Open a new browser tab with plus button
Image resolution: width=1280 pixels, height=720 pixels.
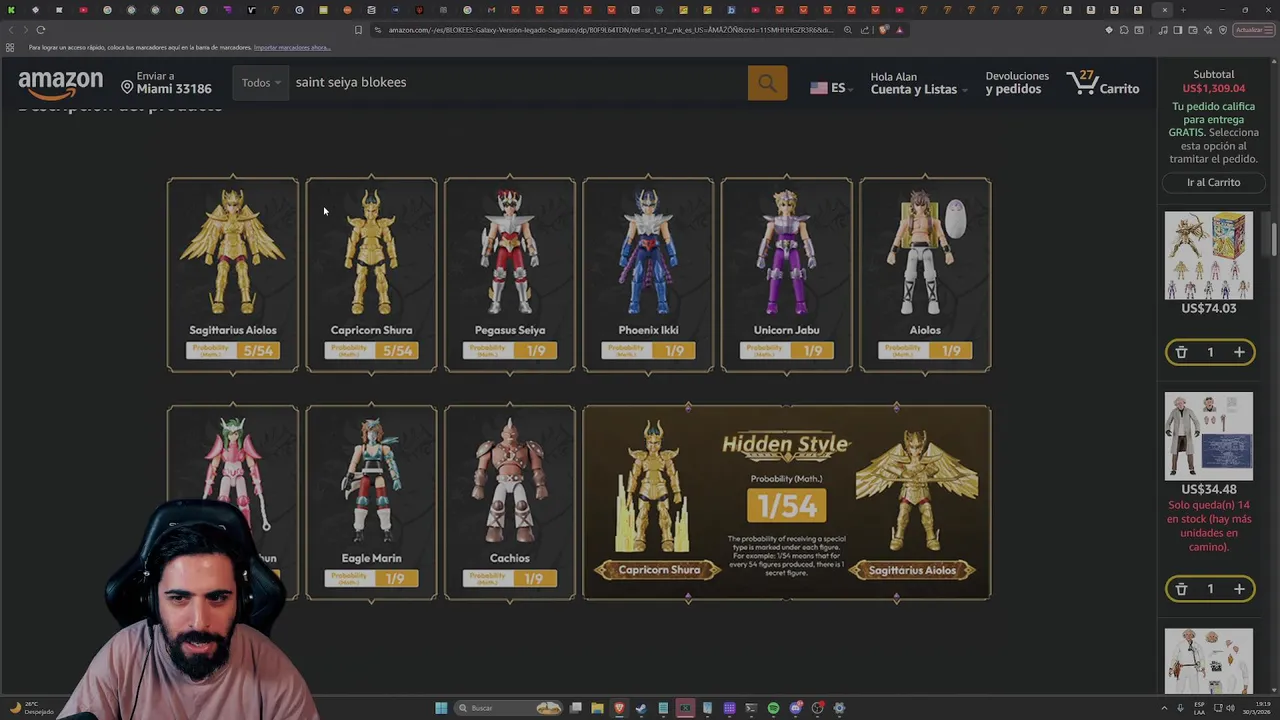click(x=1183, y=10)
